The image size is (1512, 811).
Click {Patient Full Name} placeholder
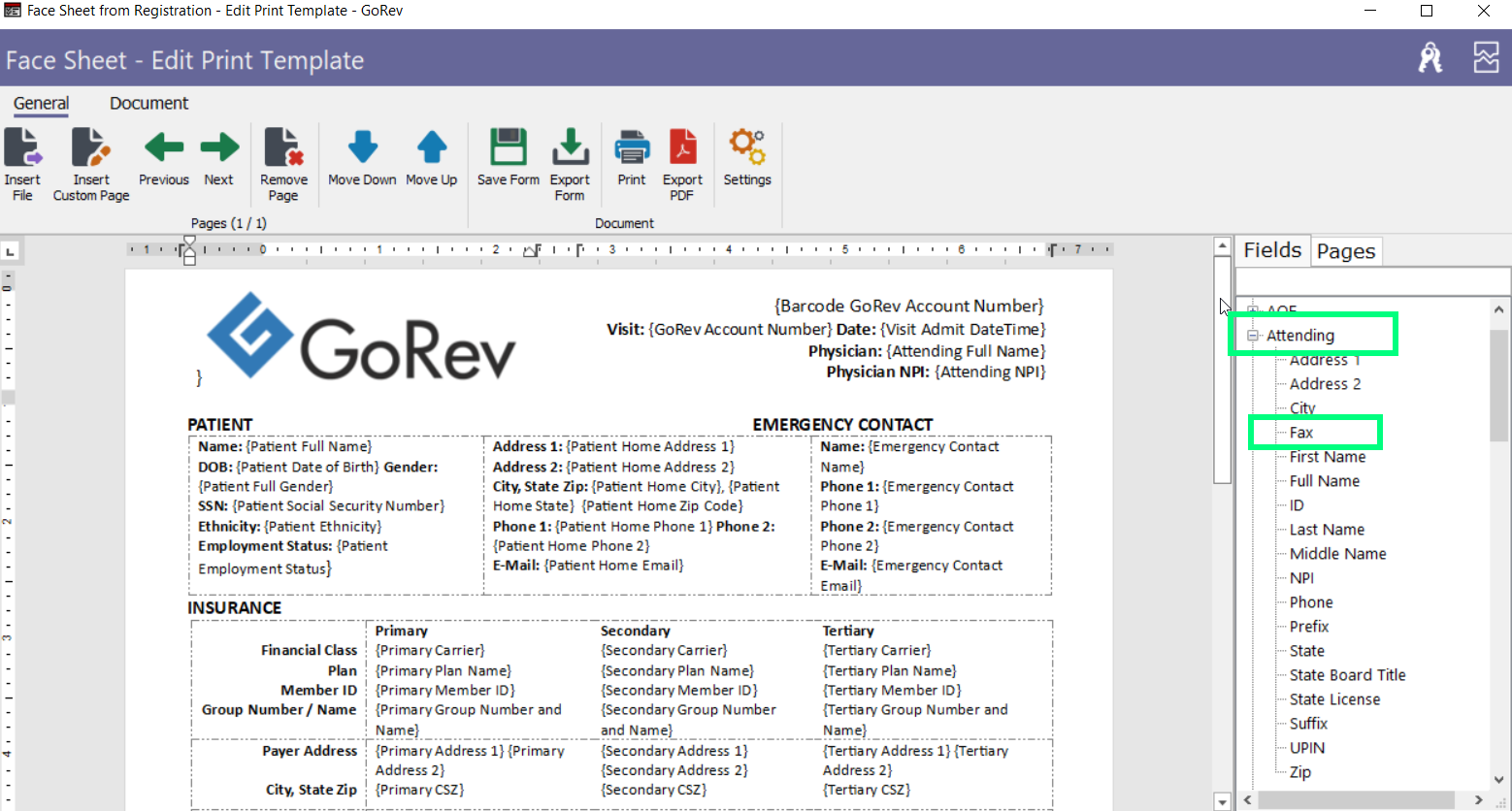click(309, 447)
